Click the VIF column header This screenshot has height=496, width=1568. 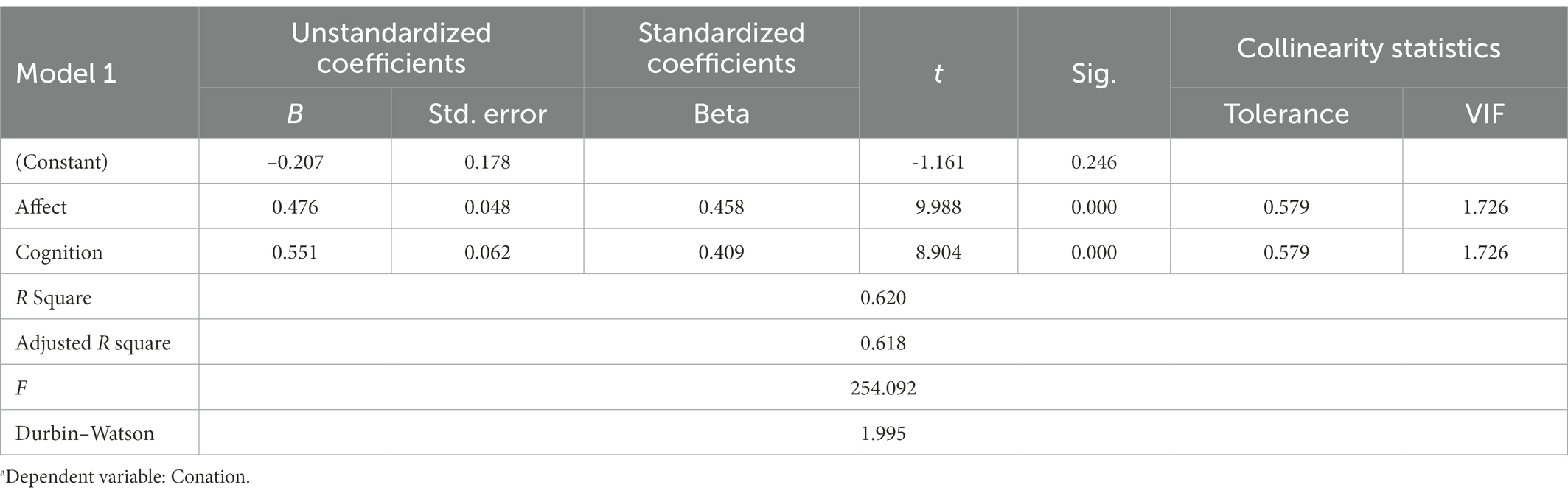click(1485, 113)
